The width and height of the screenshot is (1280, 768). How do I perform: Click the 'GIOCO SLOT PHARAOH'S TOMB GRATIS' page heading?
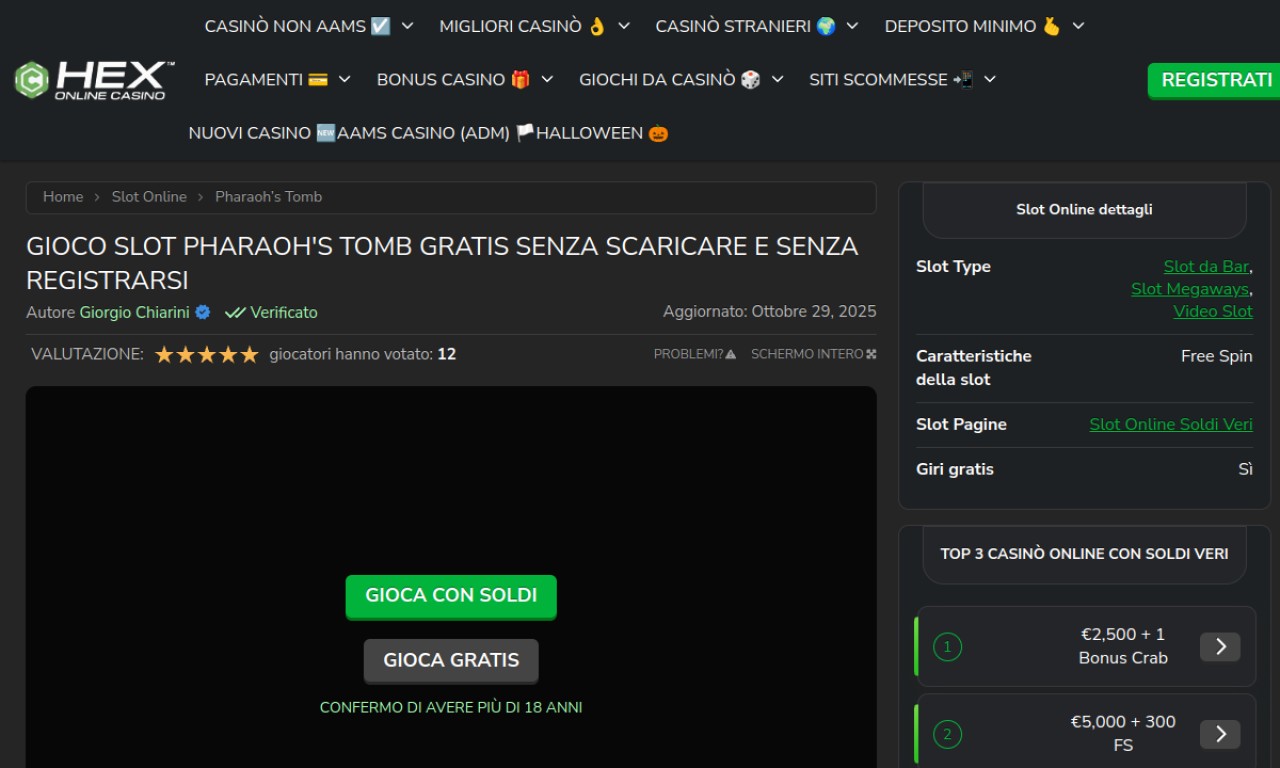click(x=442, y=262)
